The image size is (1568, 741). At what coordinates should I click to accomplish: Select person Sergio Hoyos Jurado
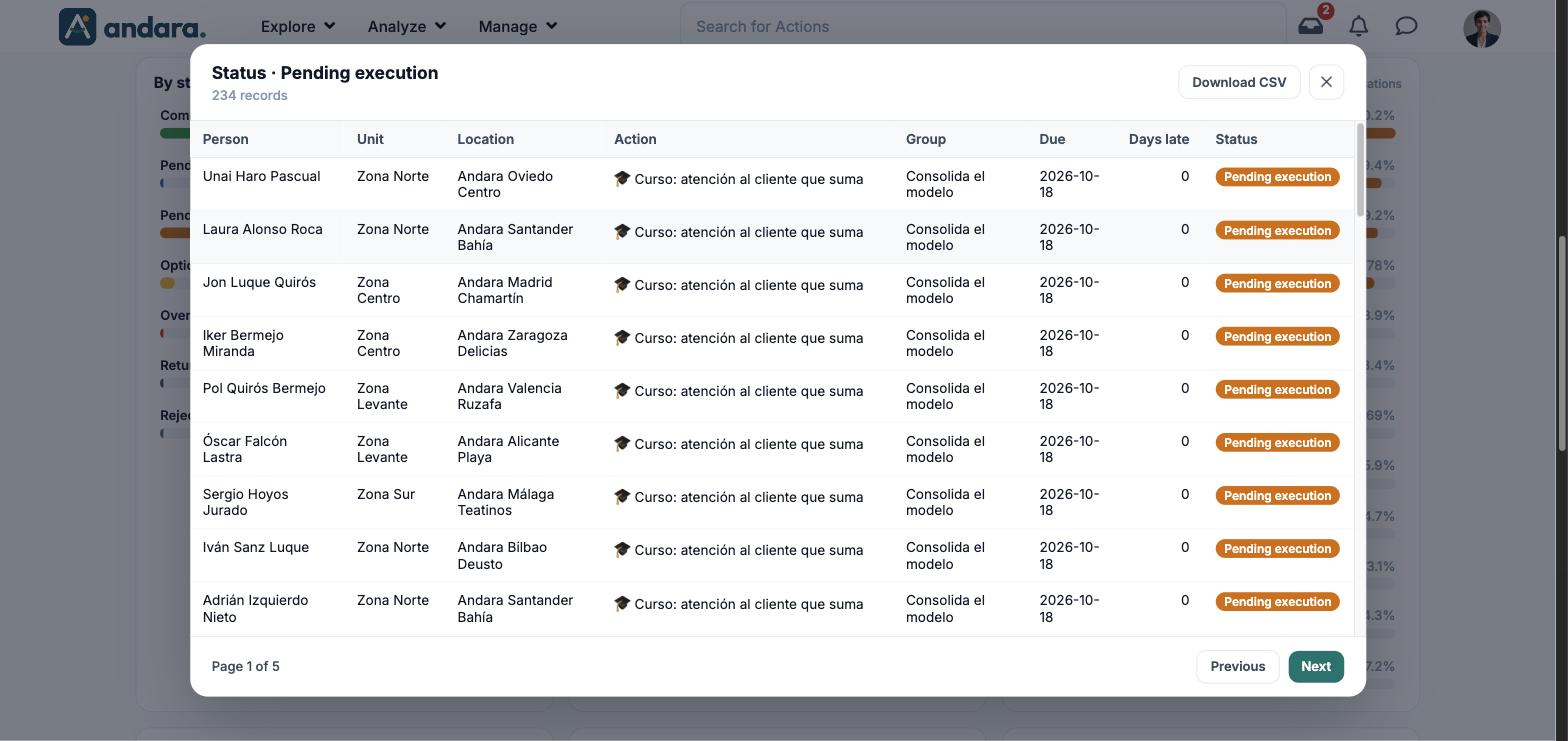245,502
